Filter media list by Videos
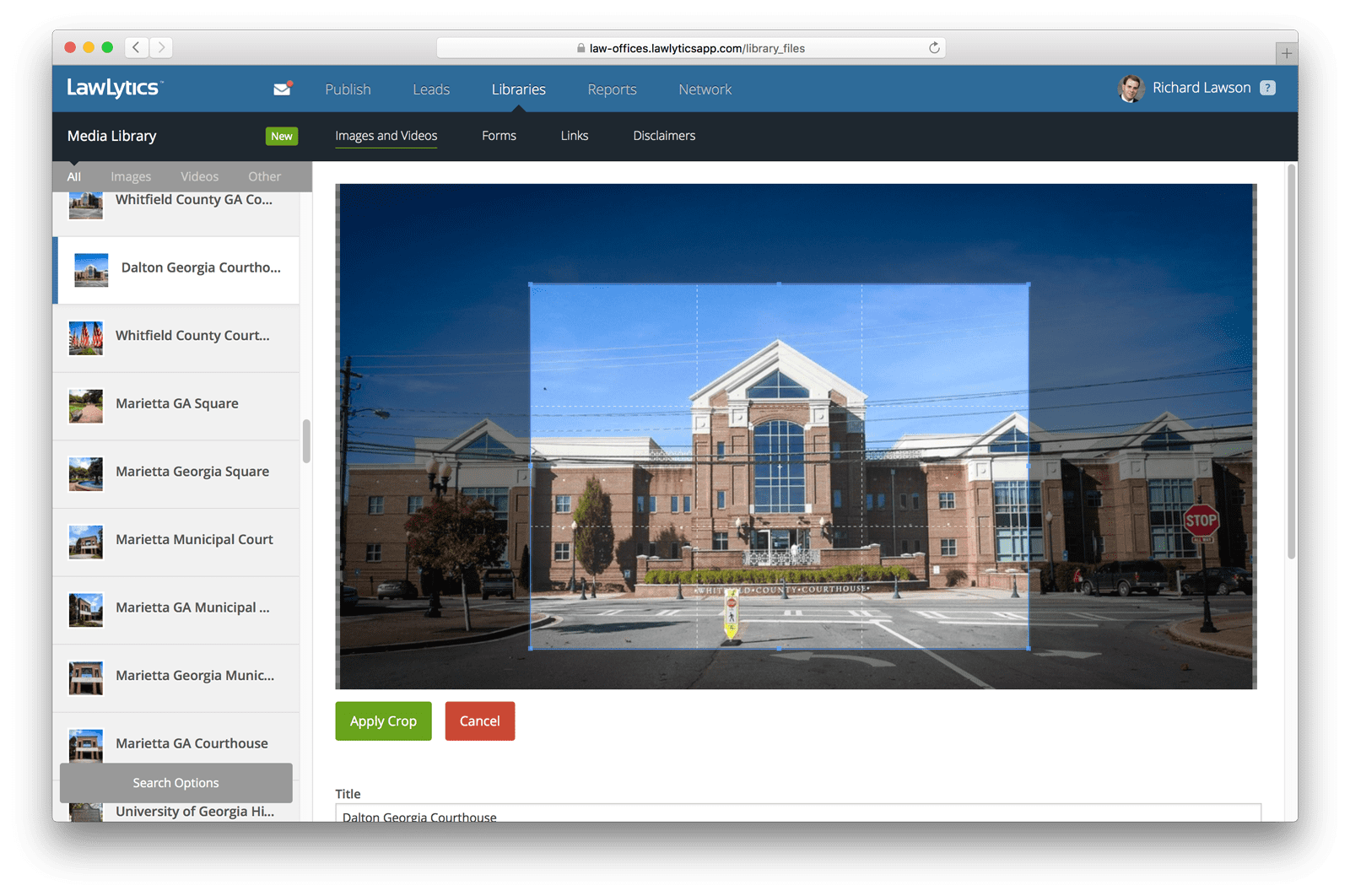The width and height of the screenshot is (1350, 896). [199, 176]
